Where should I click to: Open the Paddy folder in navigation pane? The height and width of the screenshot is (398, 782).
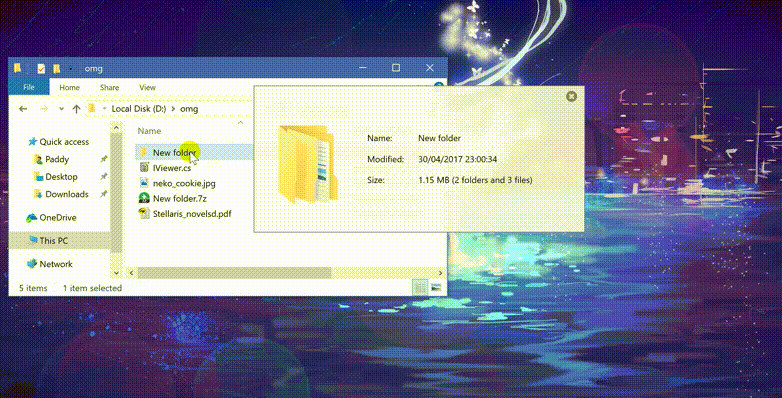57,159
